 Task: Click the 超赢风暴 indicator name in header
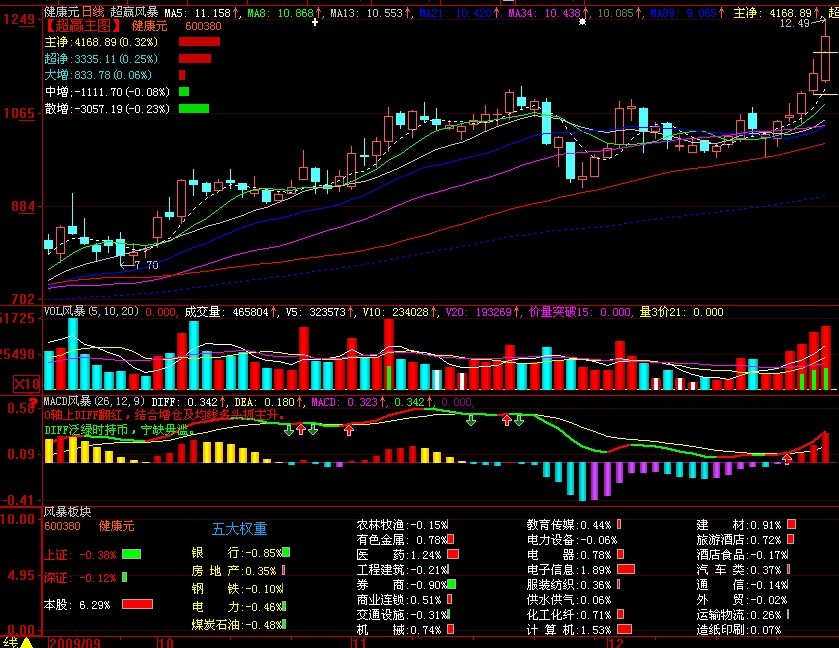tap(134, 12)
